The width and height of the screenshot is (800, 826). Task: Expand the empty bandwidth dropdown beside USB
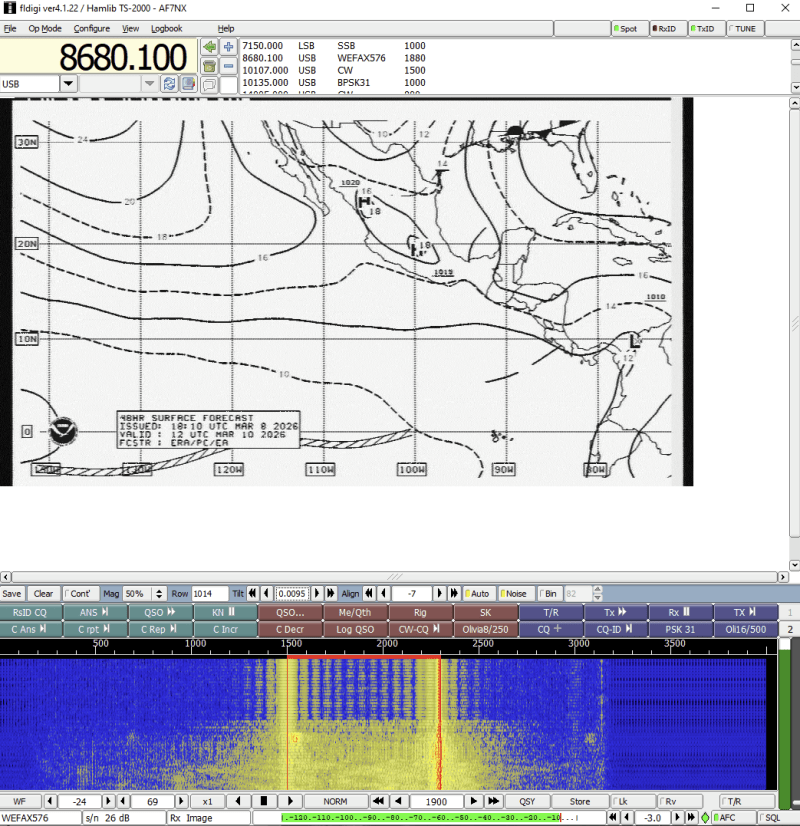click(x=149, y=84)
